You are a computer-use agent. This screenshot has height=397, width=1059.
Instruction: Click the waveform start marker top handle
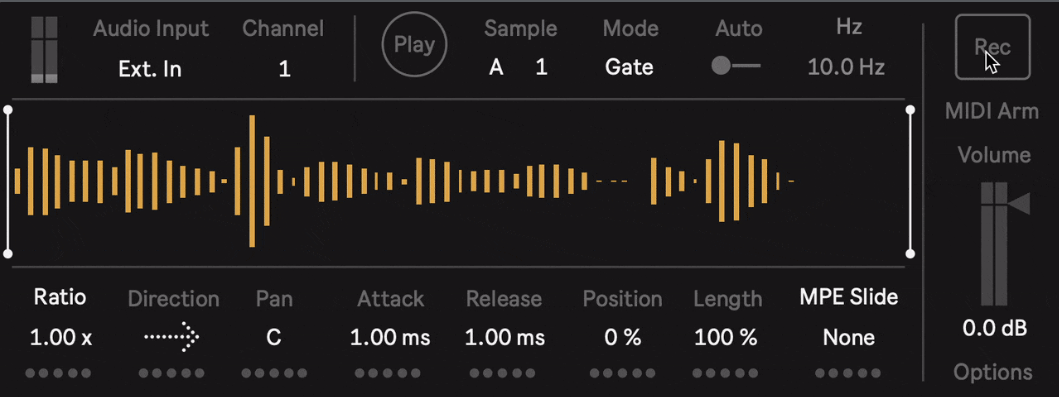point(7,109)
